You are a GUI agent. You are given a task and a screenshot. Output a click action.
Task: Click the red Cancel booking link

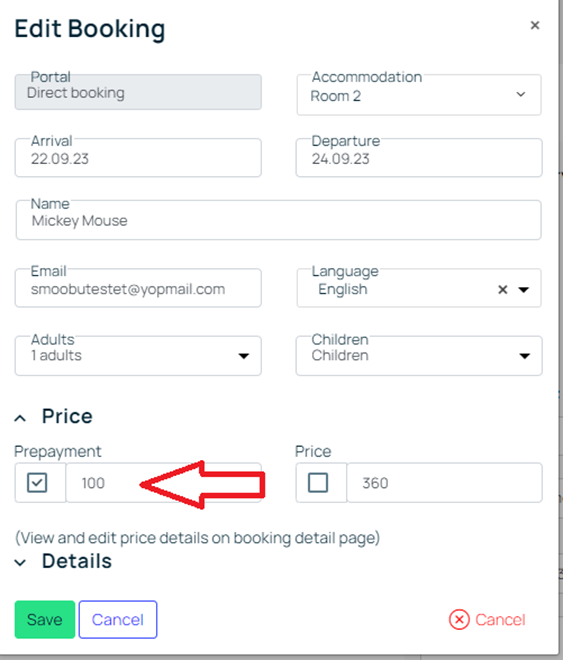(x=500, y=620)
